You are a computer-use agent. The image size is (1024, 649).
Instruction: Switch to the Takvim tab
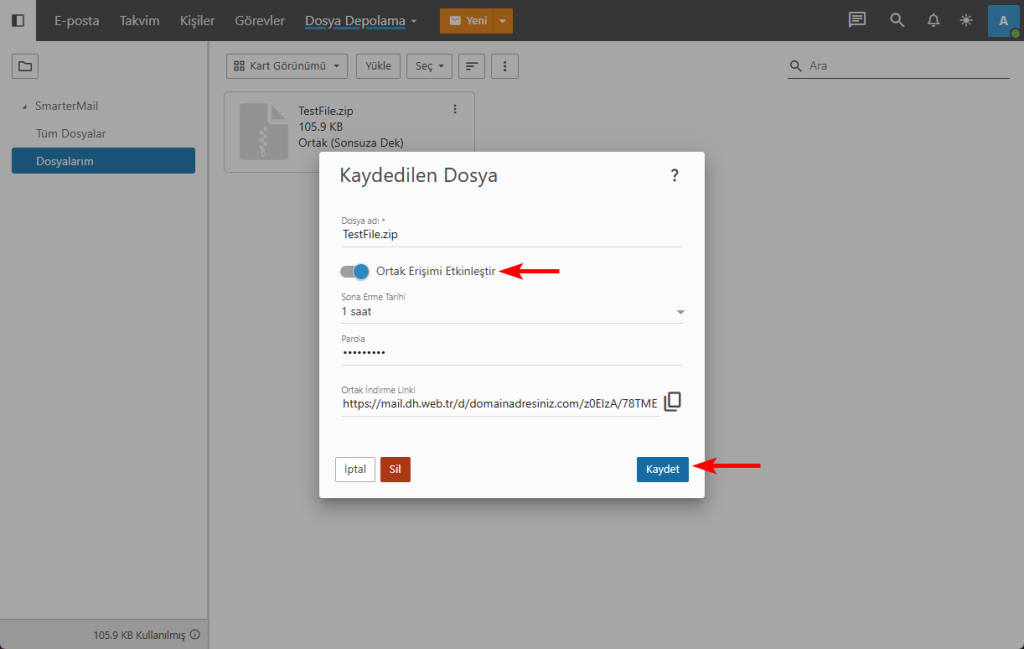[x=139, y=20]
